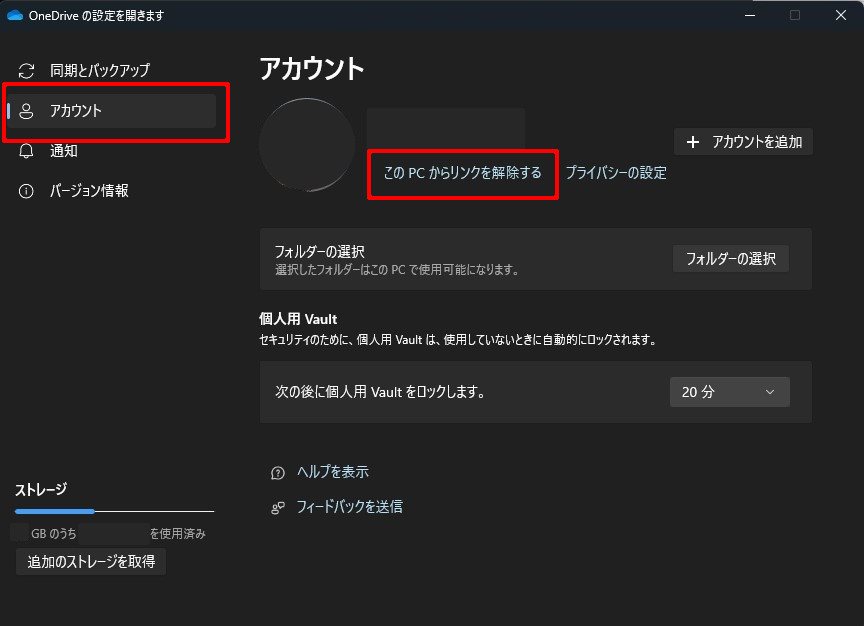This screenshot has height=626, width=864.
Task: Click the chevron arrow in vault lock dropdown
Action: coord(769,392)
